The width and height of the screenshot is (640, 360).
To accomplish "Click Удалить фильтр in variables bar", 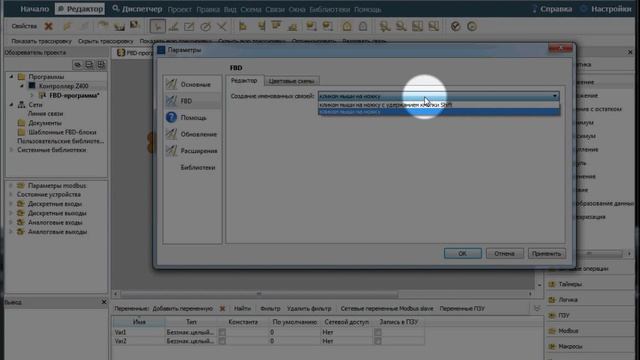I will click(x=309, y=309).
